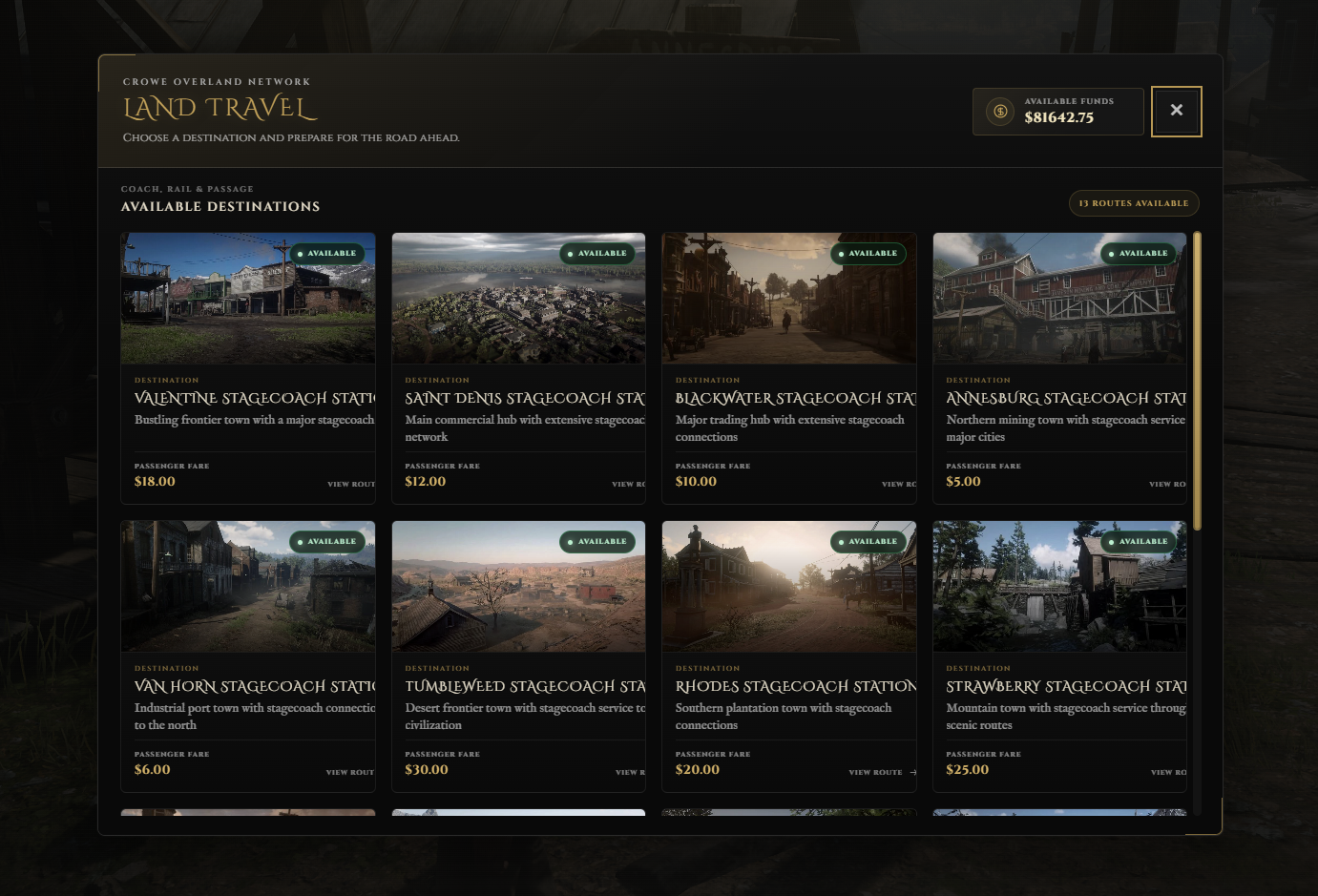Click the $10.00 Blackwater passenger fare
1318x896 pixels.
(696, 482)
